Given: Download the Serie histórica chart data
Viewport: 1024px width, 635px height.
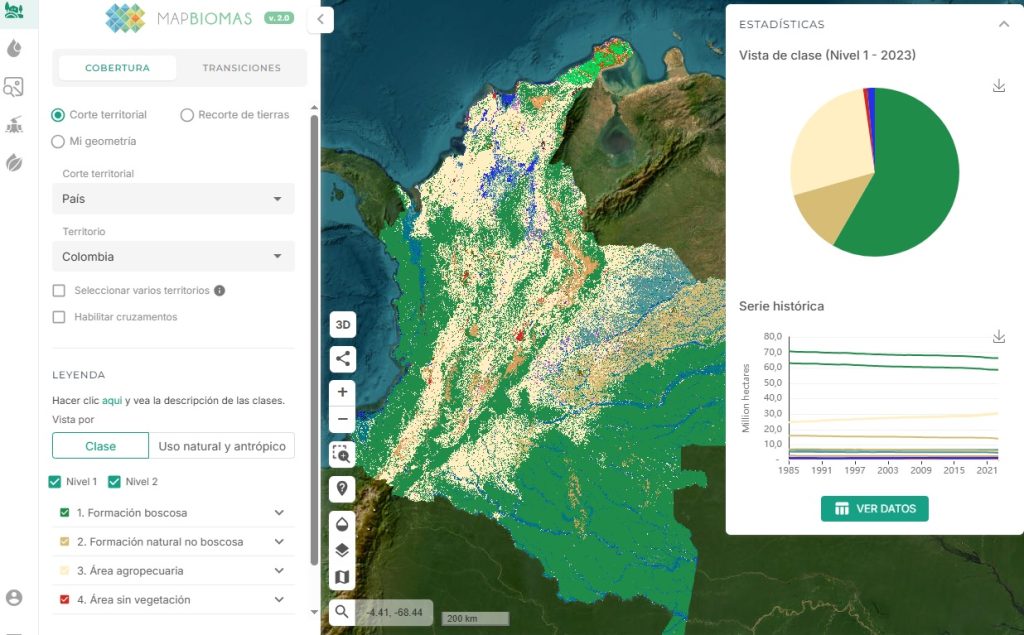Looking at the screenshot, I should [x=998, y=337].
